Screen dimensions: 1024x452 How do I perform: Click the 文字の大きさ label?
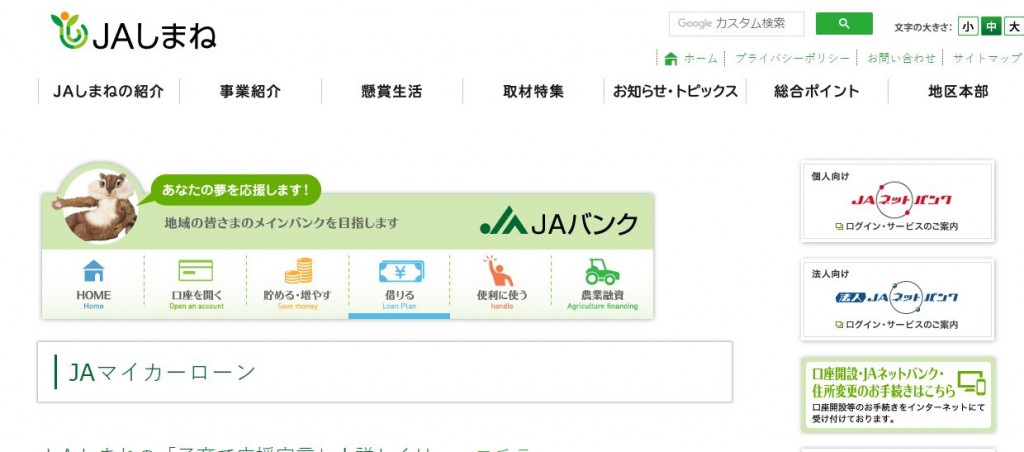923,27
